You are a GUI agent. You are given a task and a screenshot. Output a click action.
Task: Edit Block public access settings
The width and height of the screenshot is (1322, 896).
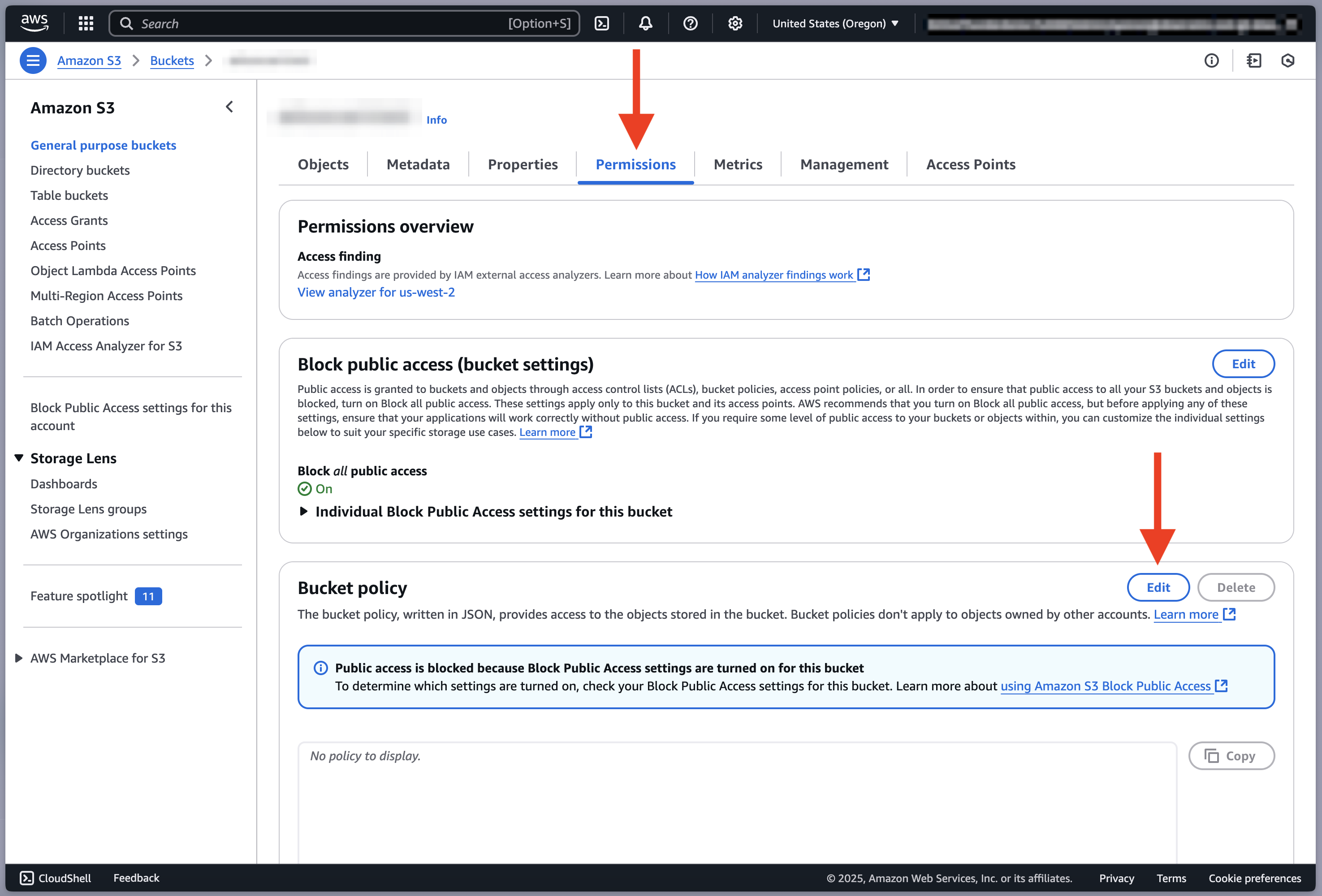(1243, 364)
